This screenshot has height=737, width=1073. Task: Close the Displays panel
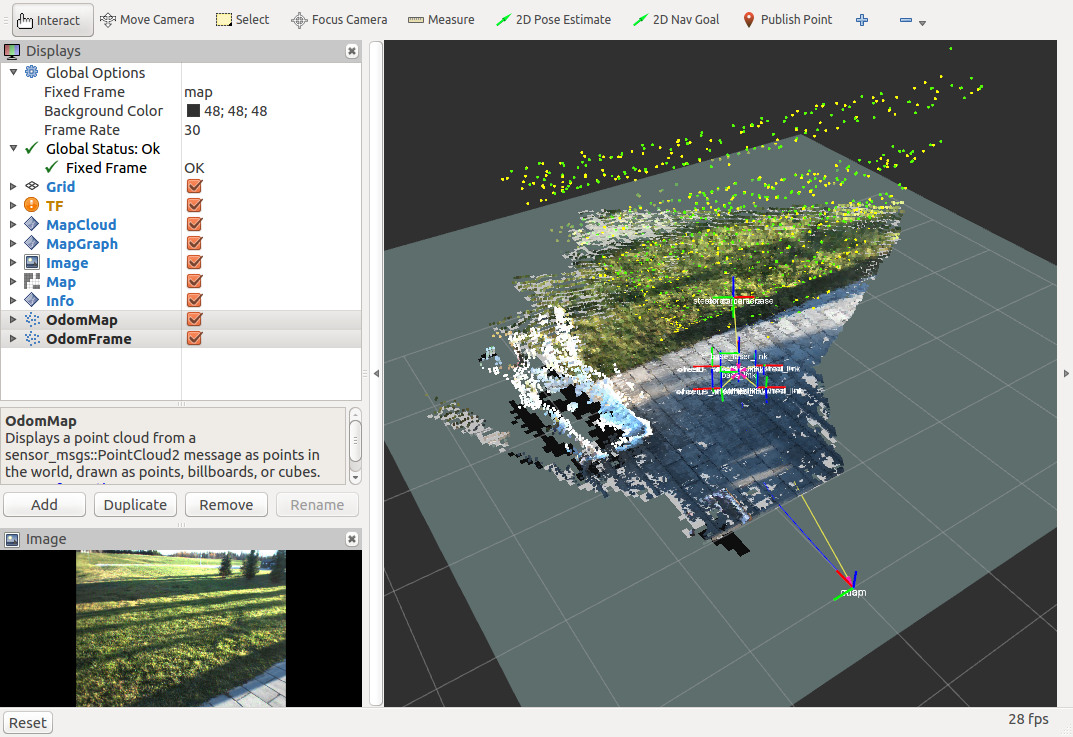pyautogui.click(x=352, y=51)
